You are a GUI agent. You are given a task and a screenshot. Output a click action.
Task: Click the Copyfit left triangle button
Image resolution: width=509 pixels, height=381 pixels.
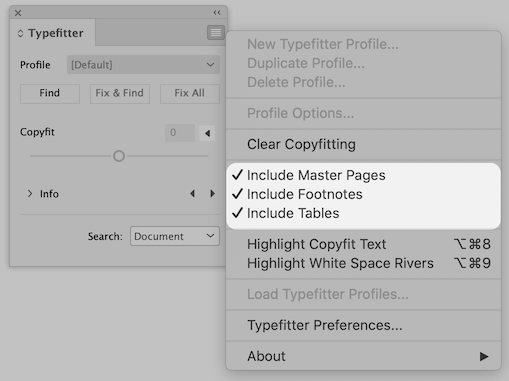click(207, 133)
